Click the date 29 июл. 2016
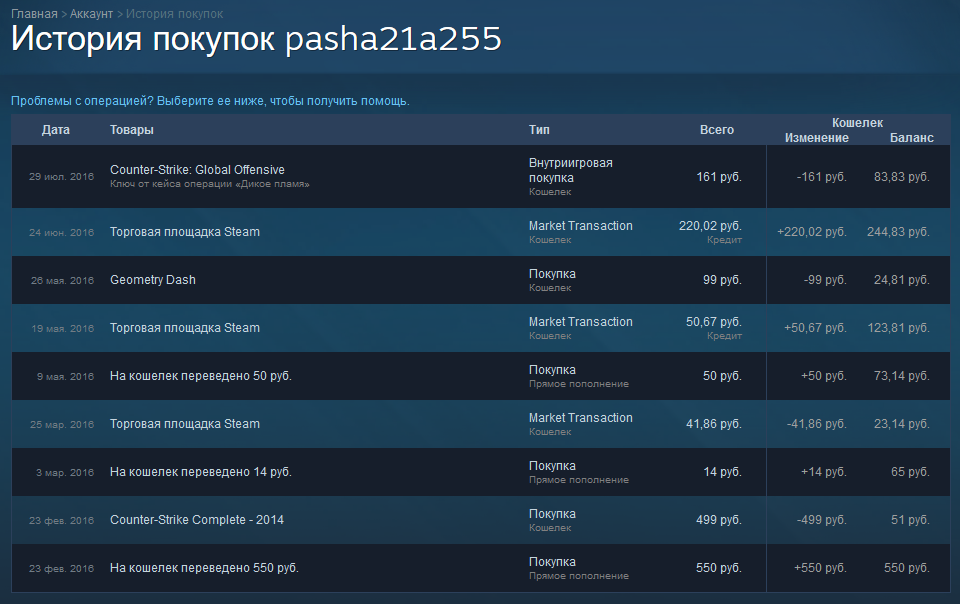Screen dimensions: 960x604 [x=61, y=177]
